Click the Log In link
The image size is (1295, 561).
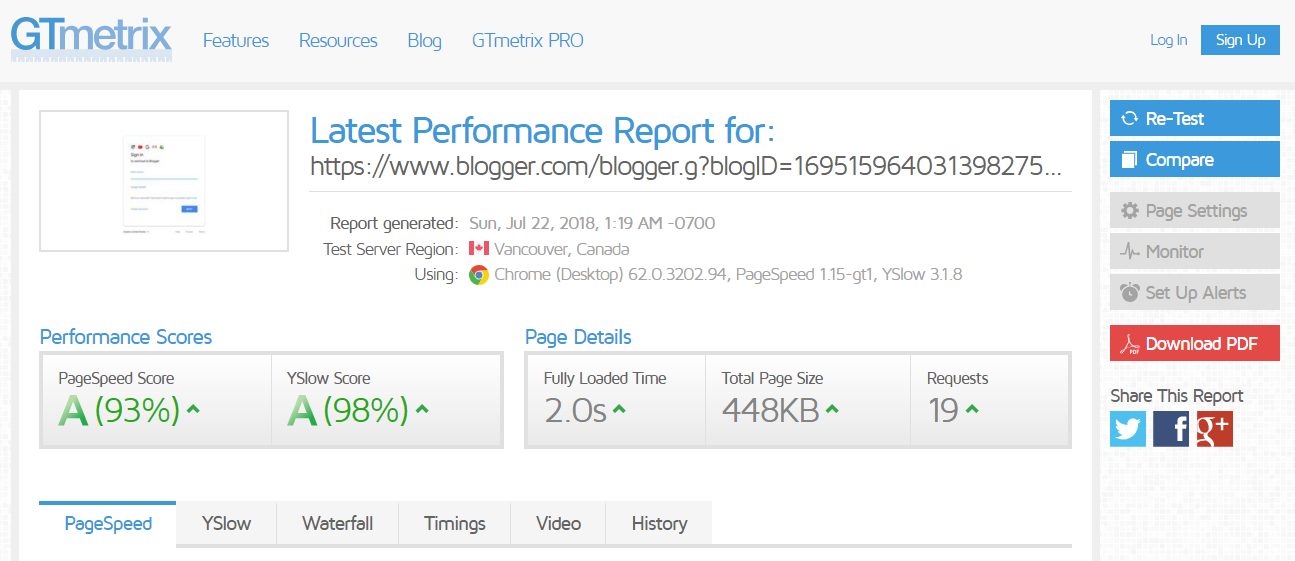pyautogui.click(x=1169, y=40)
